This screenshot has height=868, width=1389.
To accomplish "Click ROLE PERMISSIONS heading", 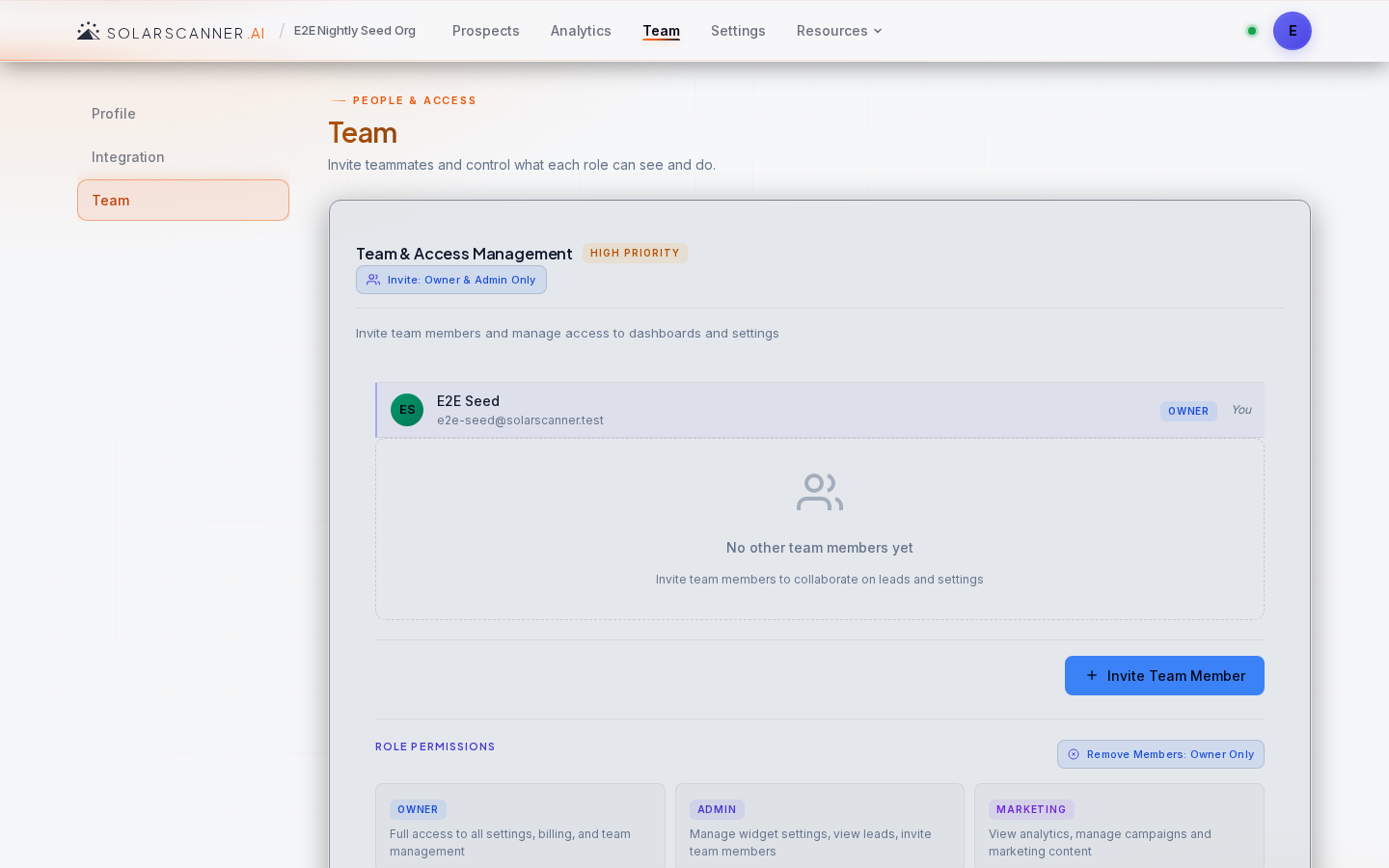I will coord(435,746).
